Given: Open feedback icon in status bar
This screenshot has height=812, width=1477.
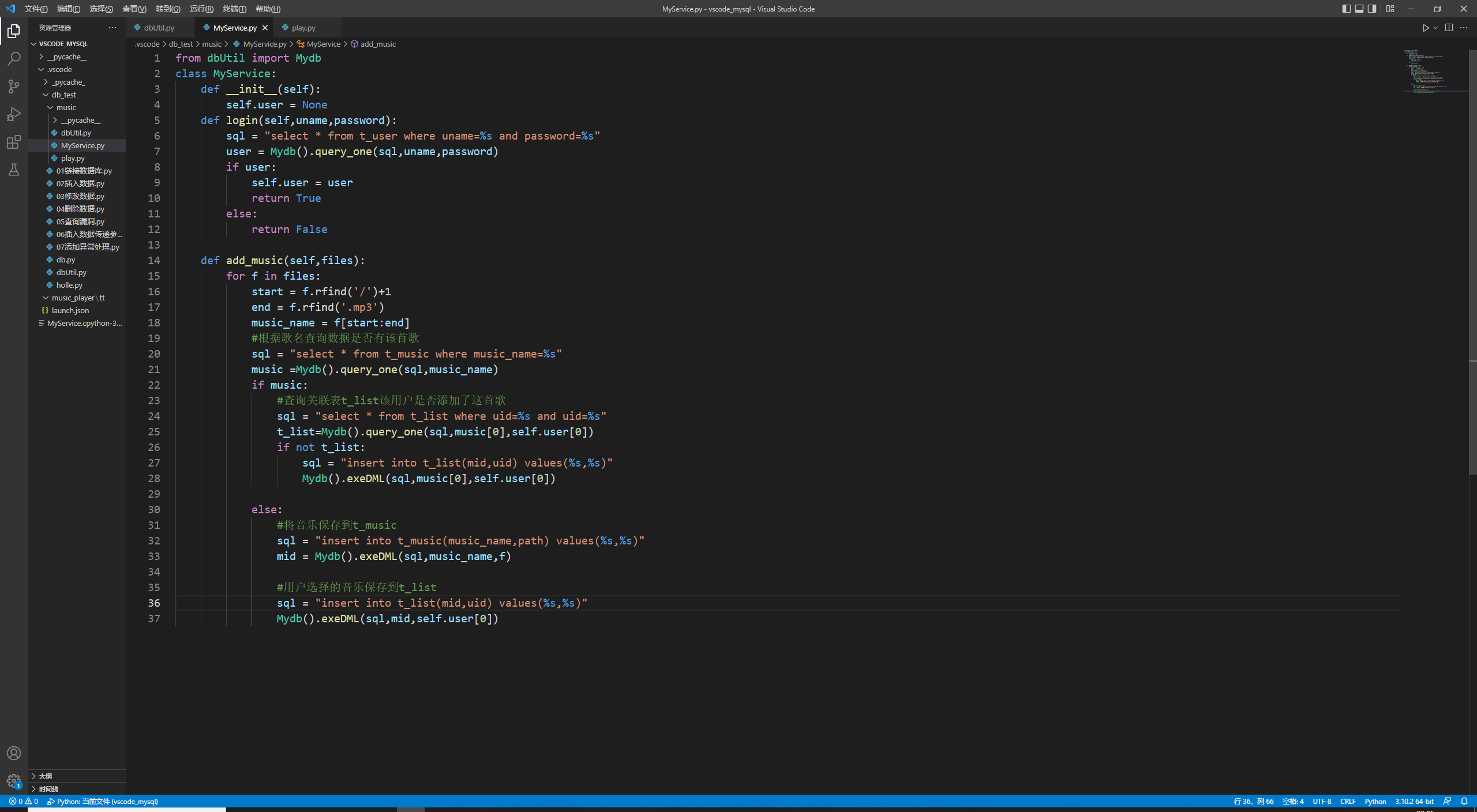Looking at the screenshot, I should click(1447, 802).
